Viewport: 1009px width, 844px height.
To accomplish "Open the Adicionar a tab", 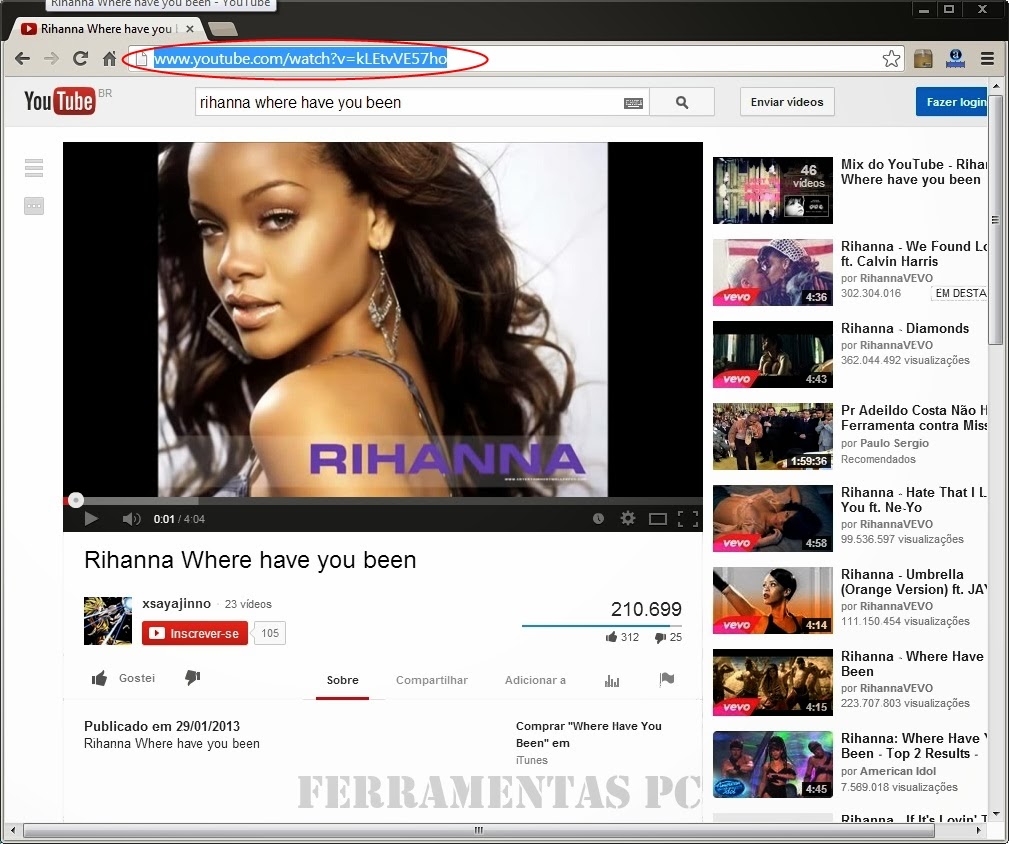I will tap(535, 680).
